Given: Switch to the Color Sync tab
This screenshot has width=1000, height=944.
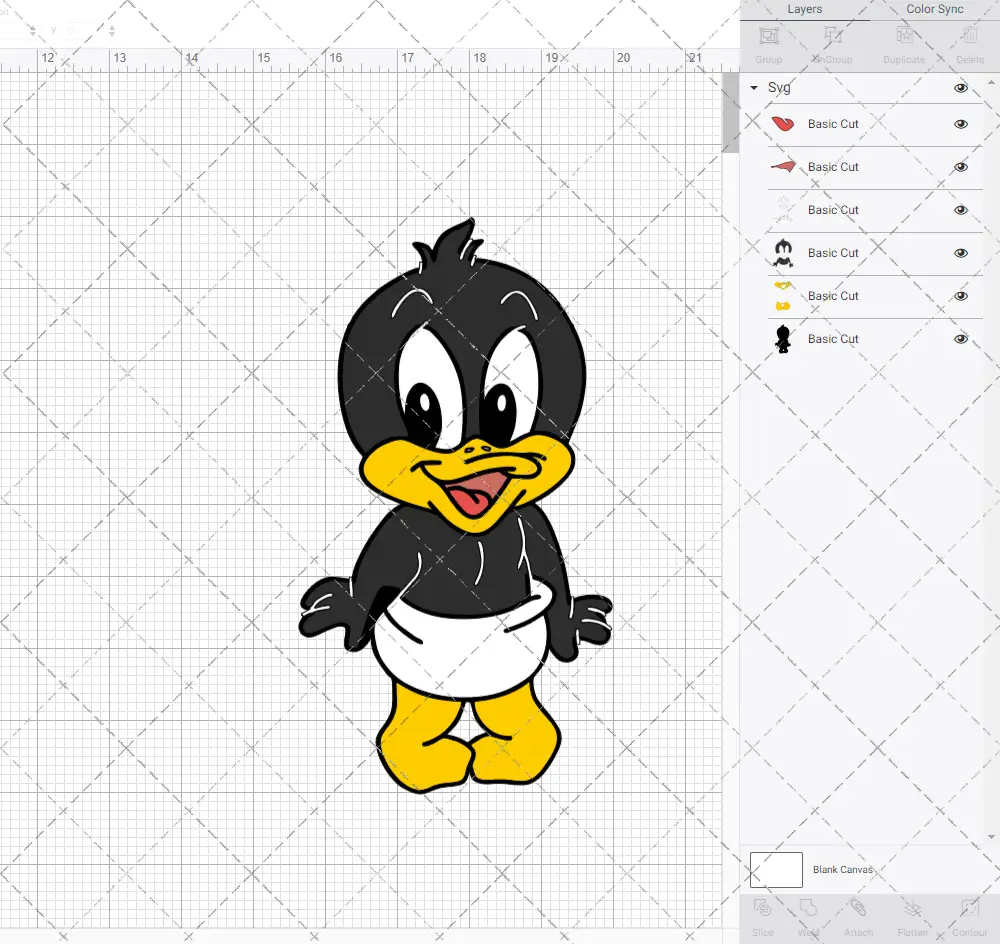Looking at the screenshot, I should click(934, 9).
